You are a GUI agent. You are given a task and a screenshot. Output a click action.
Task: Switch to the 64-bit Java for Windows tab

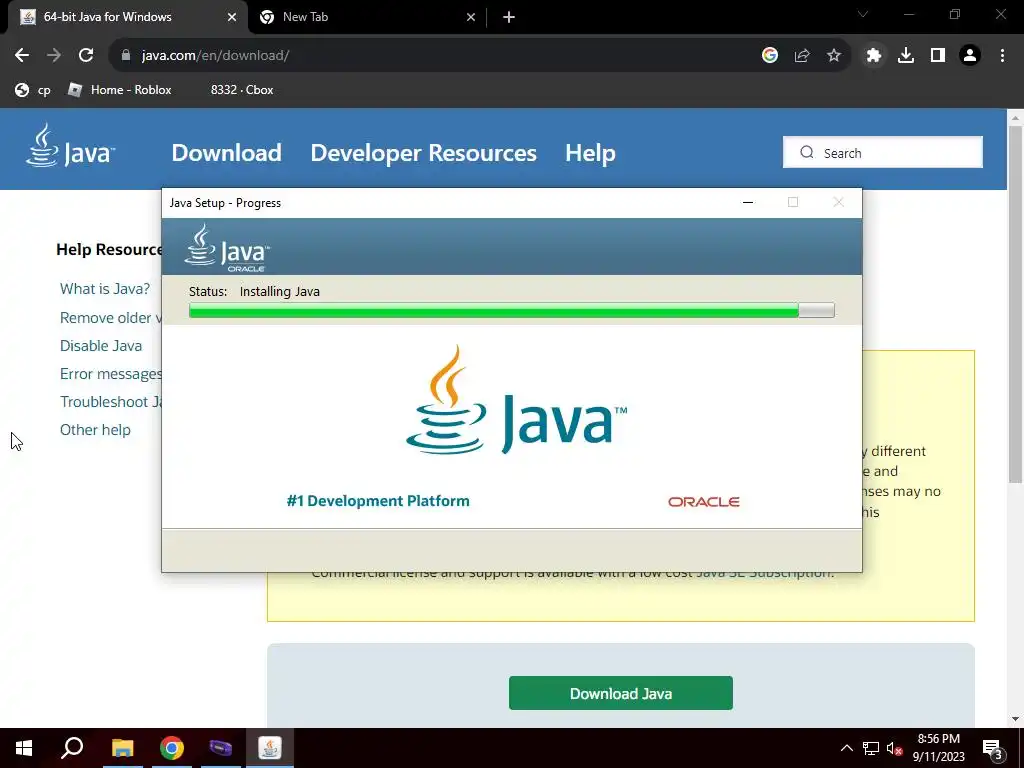pos(127,18)
